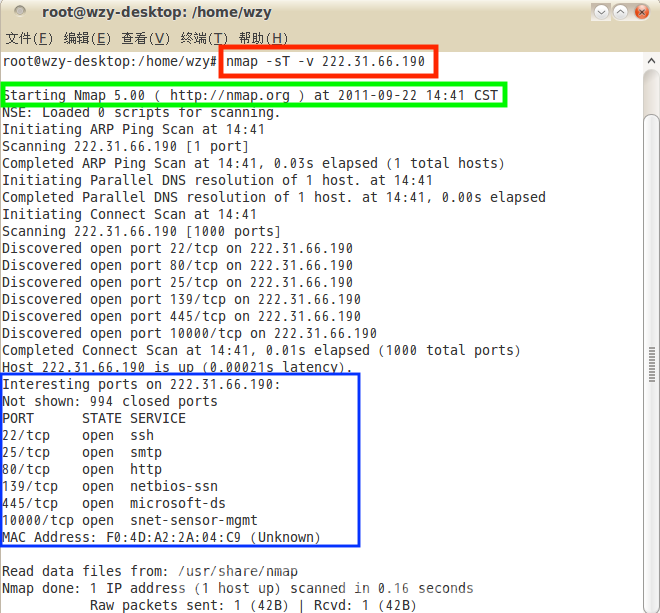
Task: Open the 查看(V) menu
Action: pos(146,38)
